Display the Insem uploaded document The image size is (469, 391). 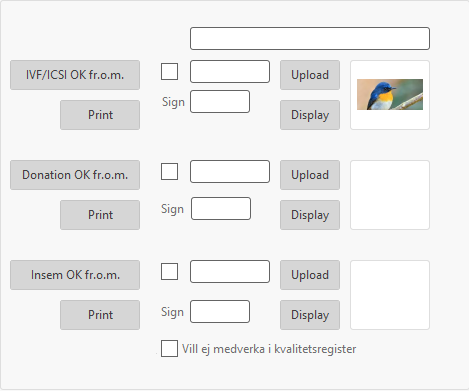click(x=310, y=315)
